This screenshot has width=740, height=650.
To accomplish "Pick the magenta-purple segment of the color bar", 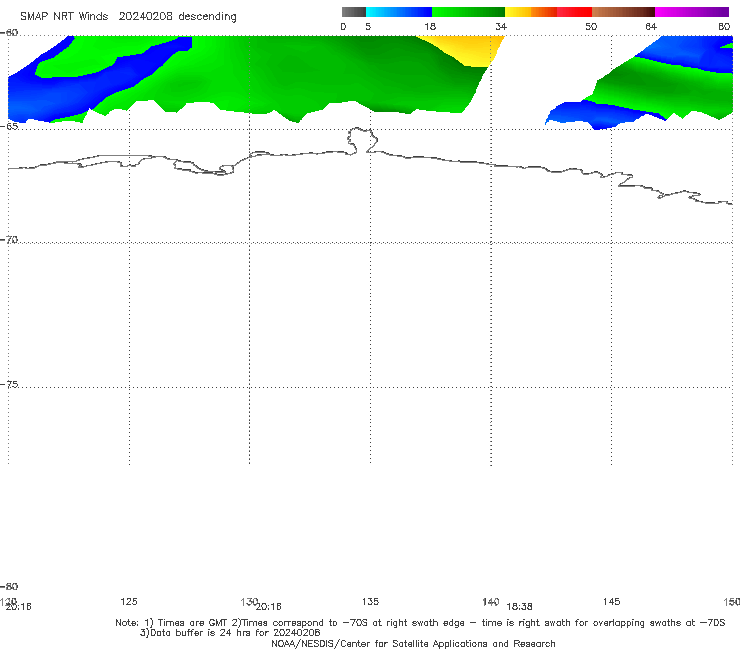I will click(x=692, y=12).
